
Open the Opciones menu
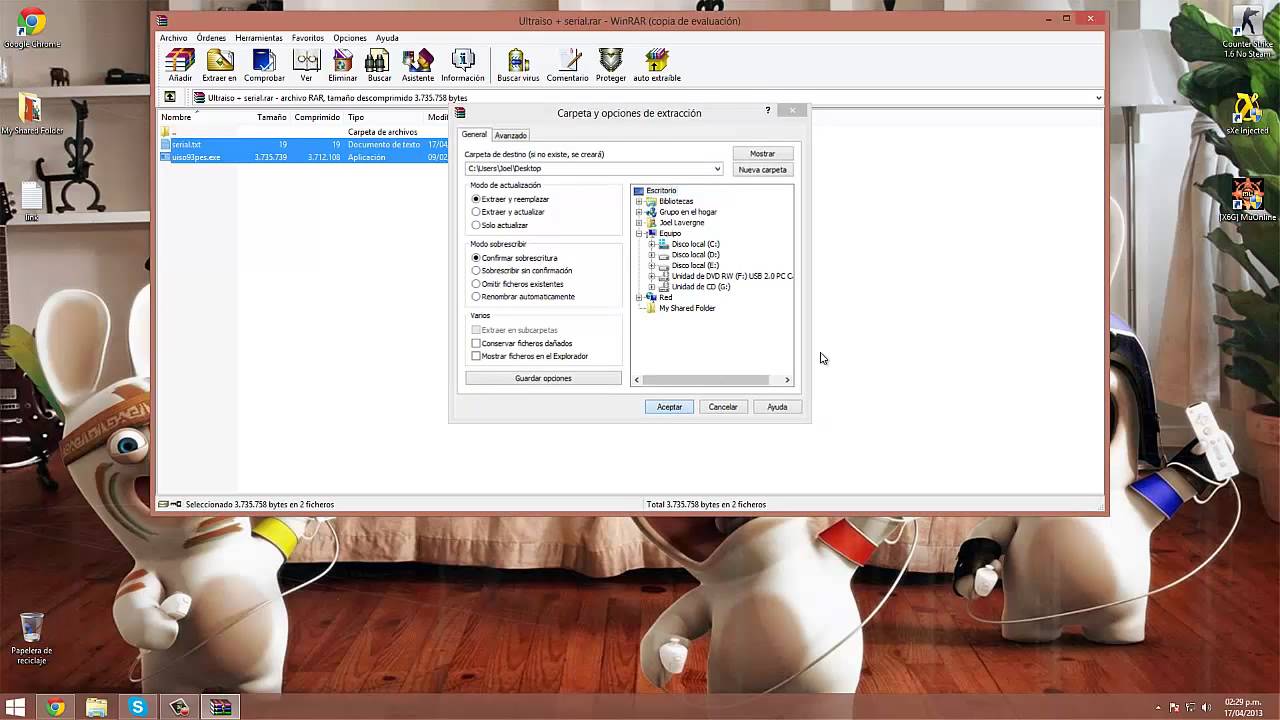350,38
